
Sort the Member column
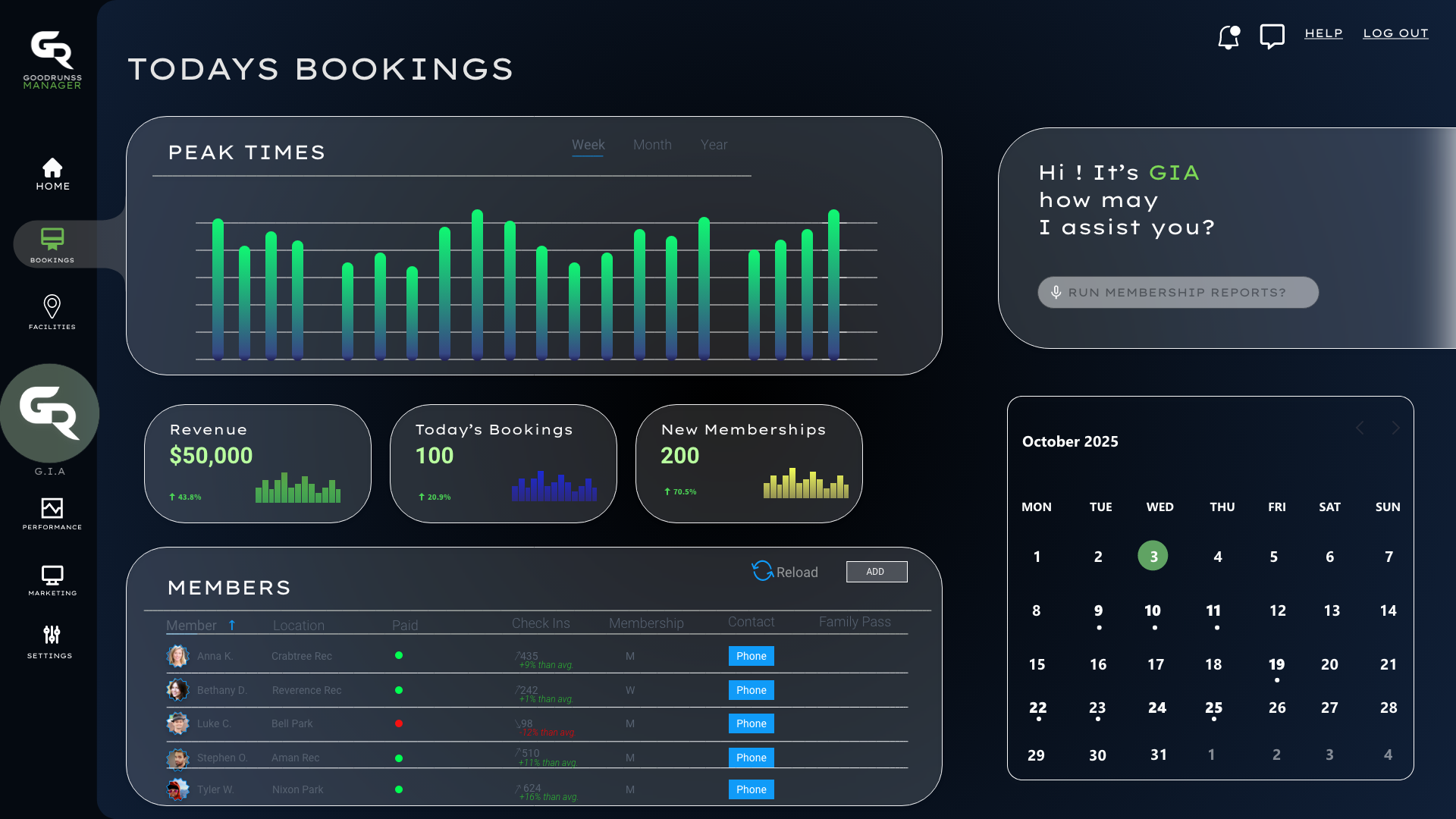click(231, 625)
